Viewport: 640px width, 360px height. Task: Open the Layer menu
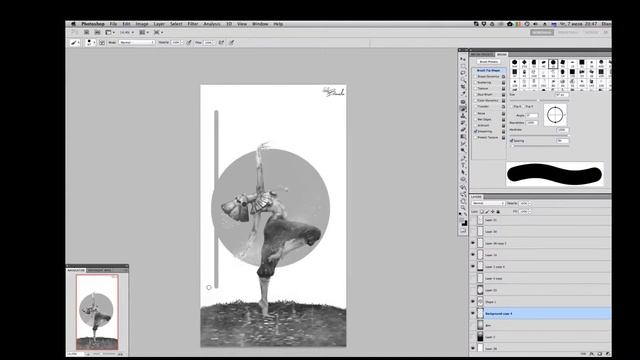pyautogui.click(x=159, y=24)
